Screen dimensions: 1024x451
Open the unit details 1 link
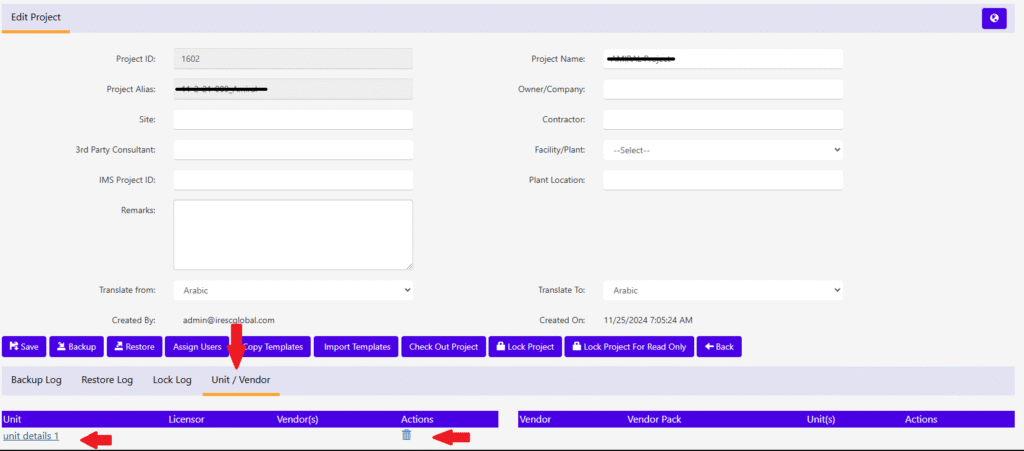tap(31, 436)
